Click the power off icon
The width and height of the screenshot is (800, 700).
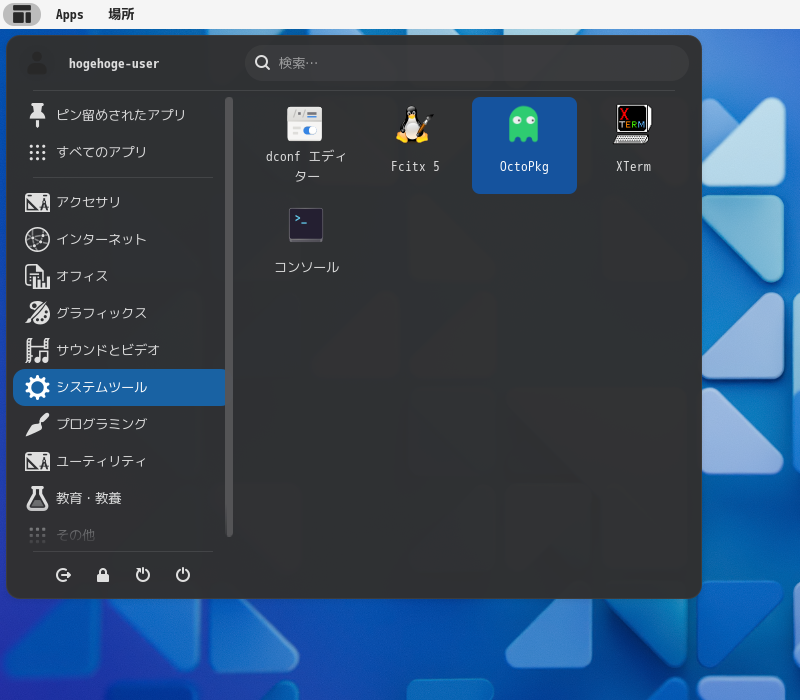pyautogui.click(x=183, y=575)
